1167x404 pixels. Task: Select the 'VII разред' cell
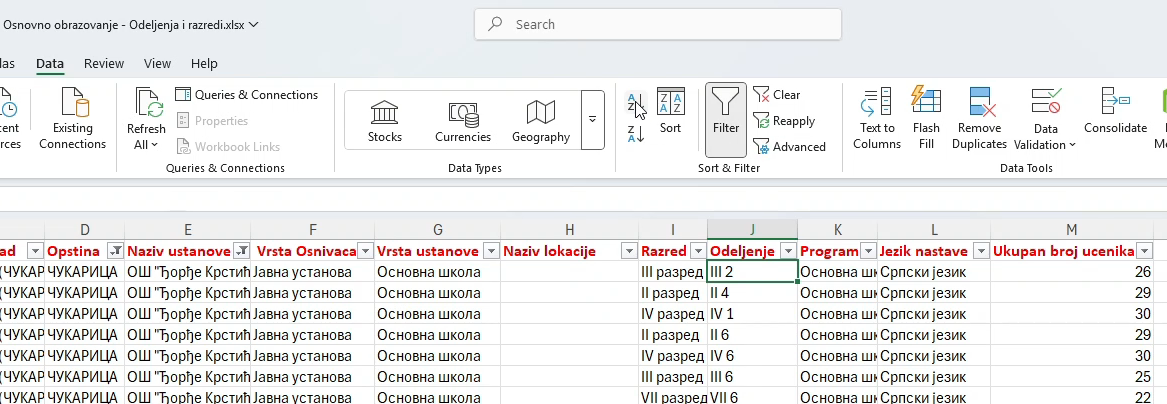(x=673, y=397)
